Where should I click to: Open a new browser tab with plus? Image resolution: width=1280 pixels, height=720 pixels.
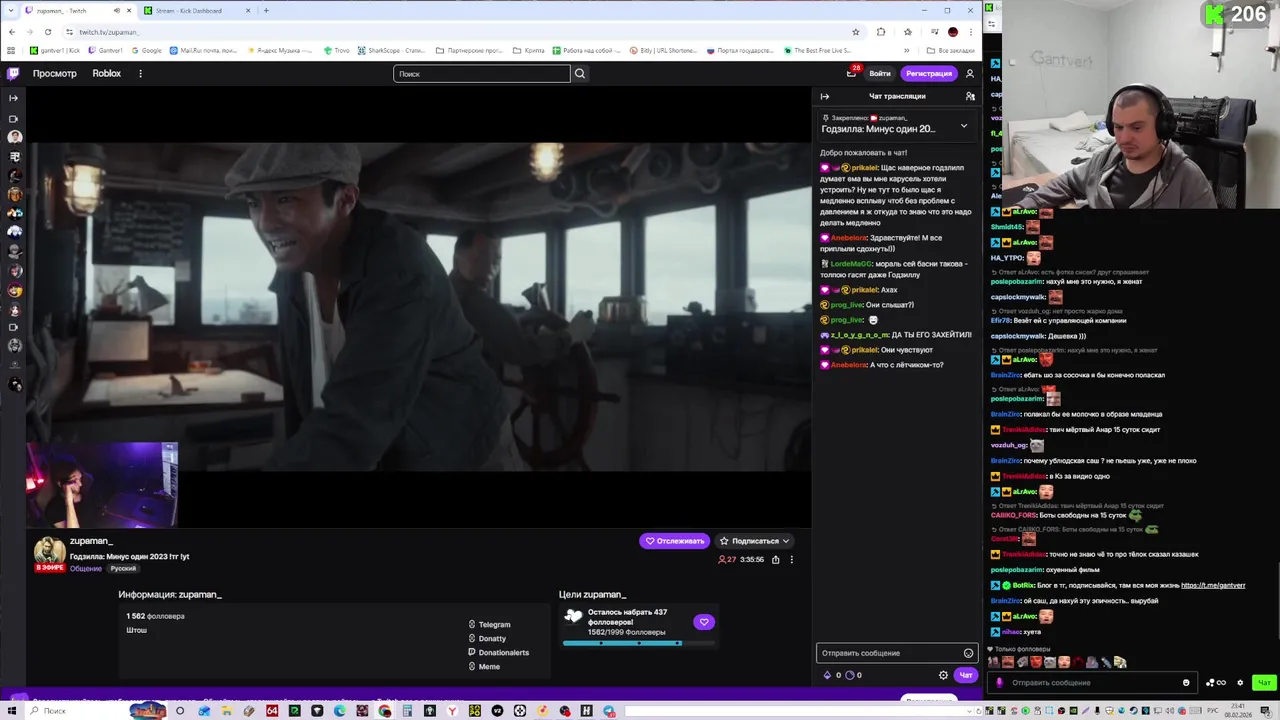coord(266,10)
